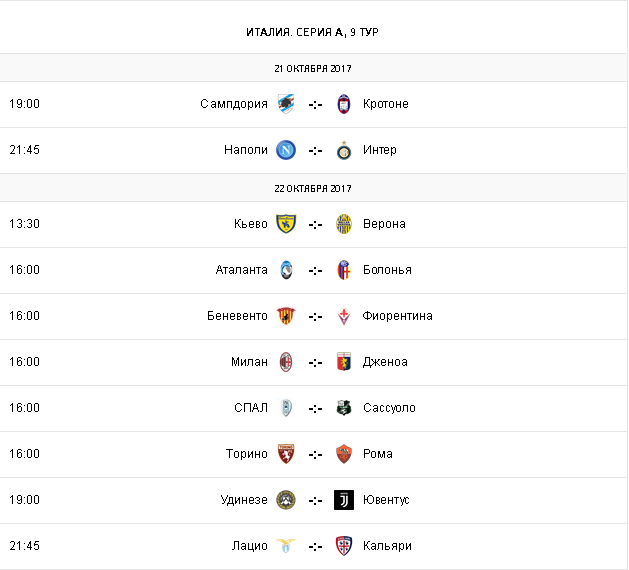Click the 13:30 kickoff time for Кьево match
This screenshot has height=570, width=629.
point(24,224)
